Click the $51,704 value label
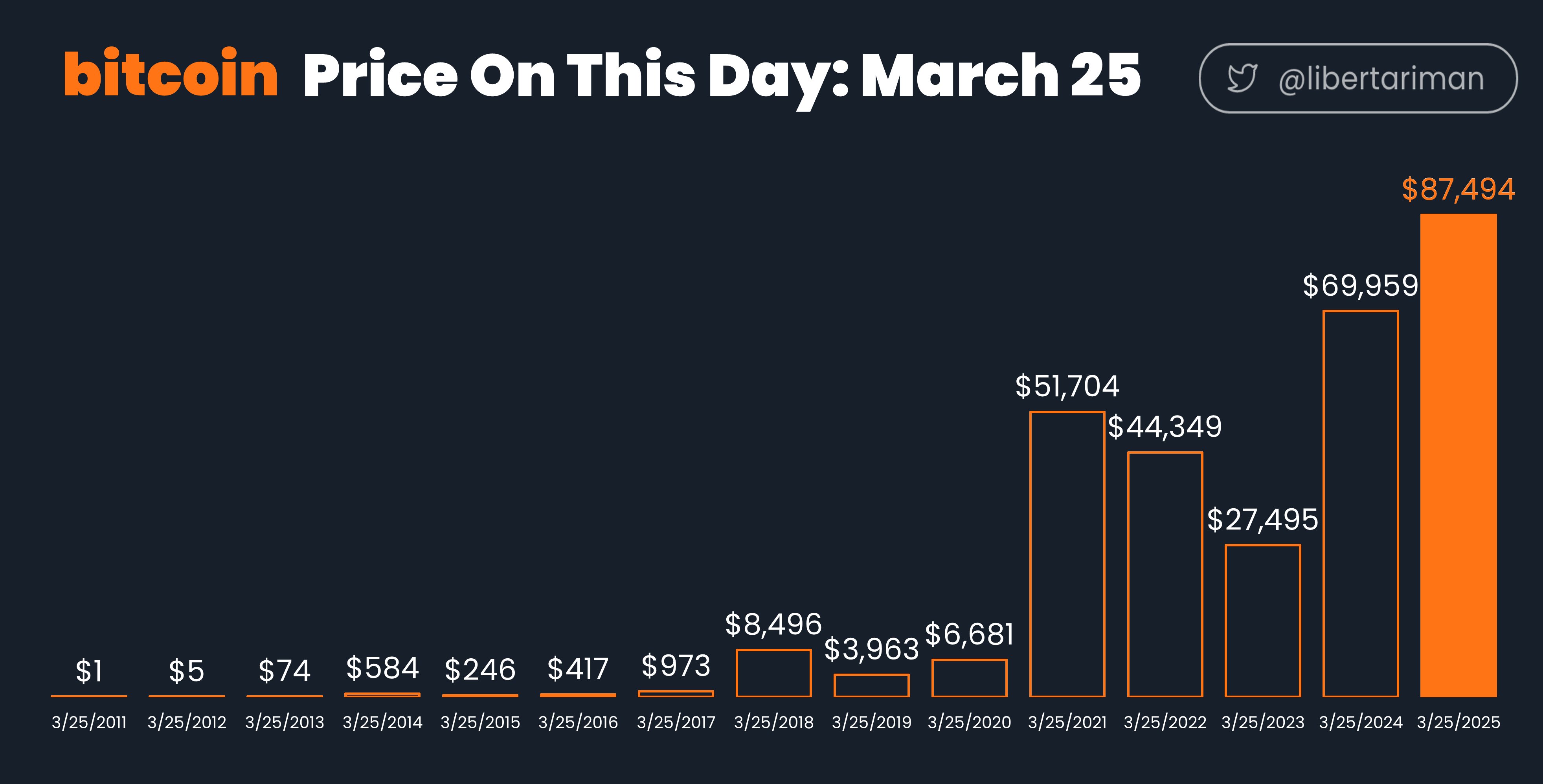This screenshot has height=784, width=1543. click(1067, 386)
